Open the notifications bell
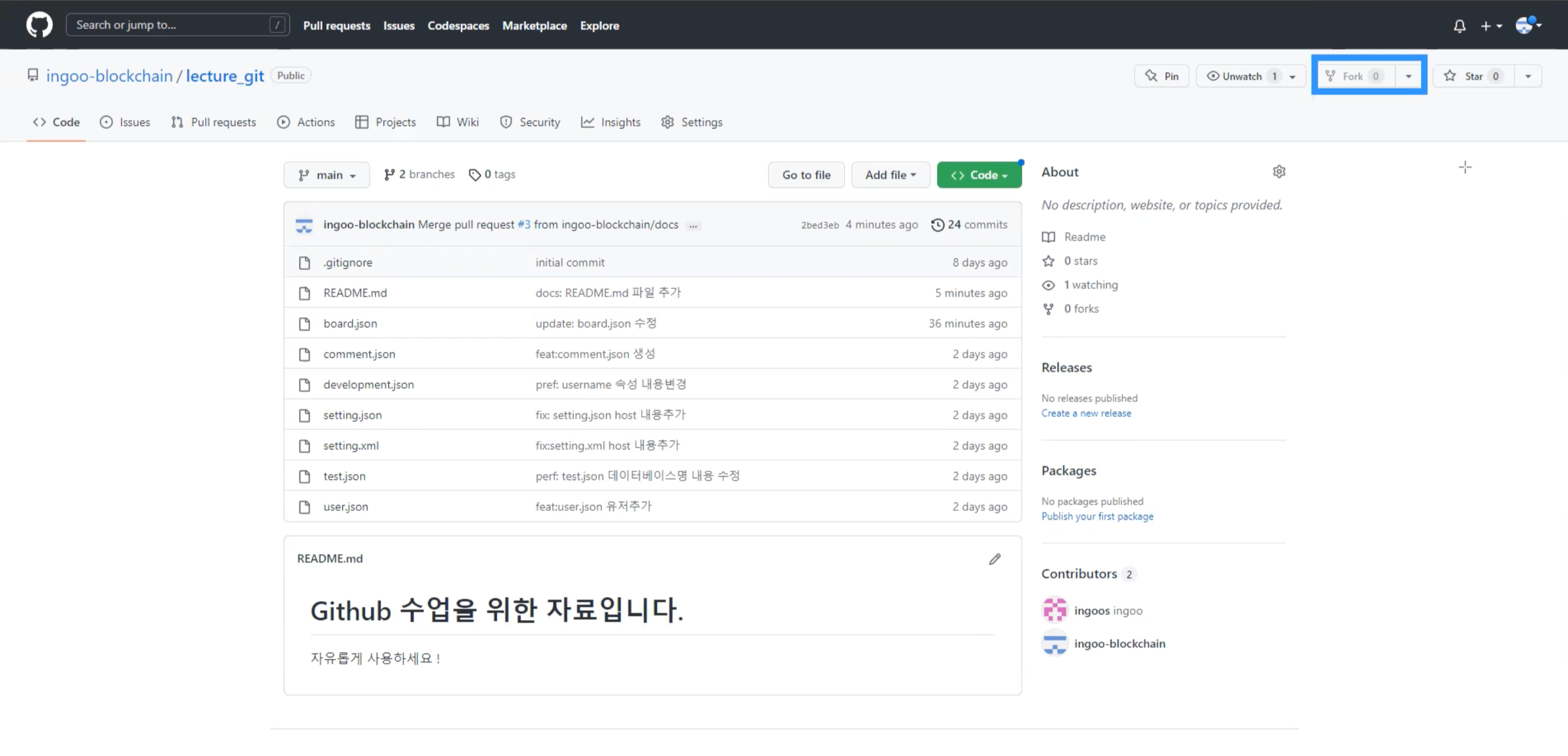Screen dimensions: 1568x756 (x=1459, y=26)
